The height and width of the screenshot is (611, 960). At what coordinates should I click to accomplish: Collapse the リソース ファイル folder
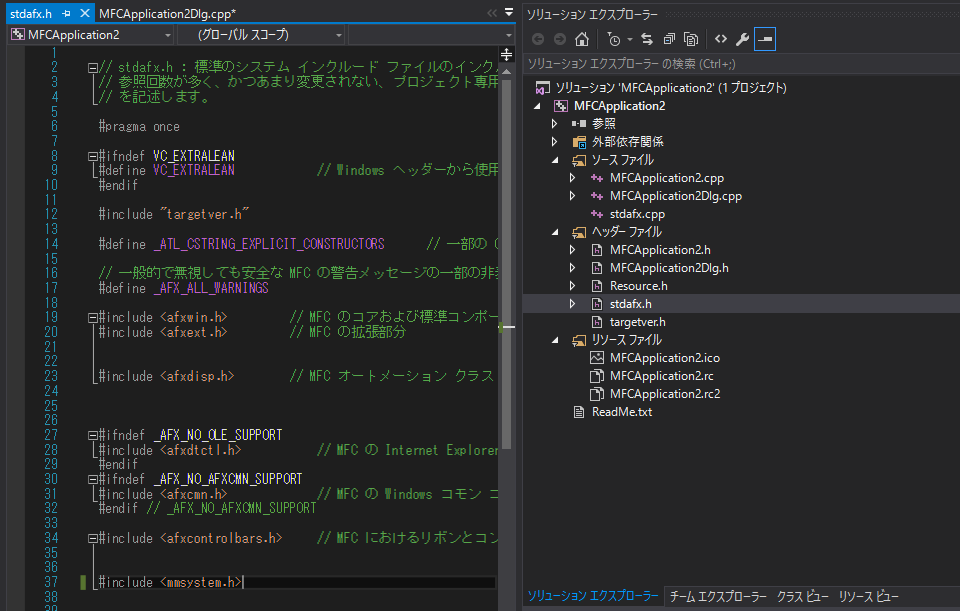point(555,340)
